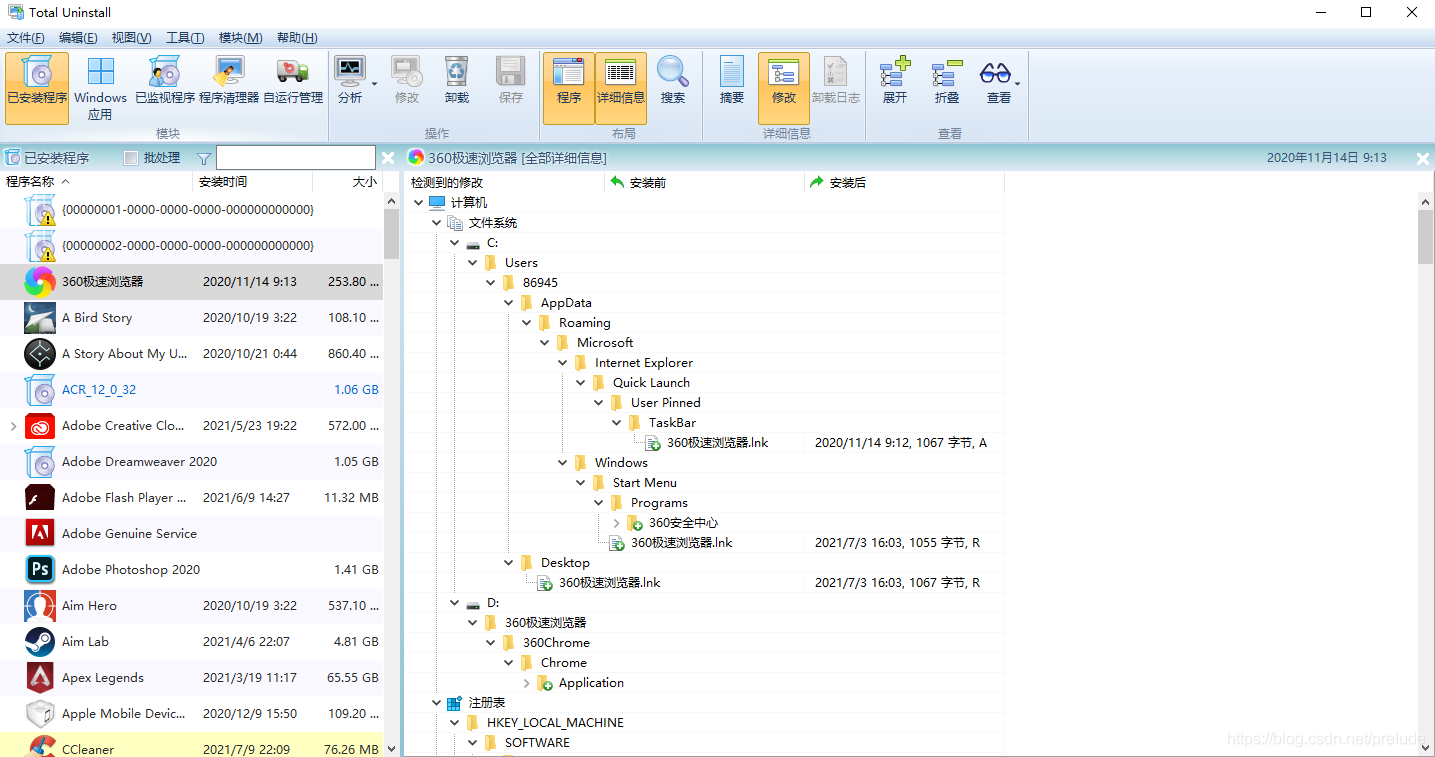Select 360极速浏览器 in program list
This screenshot has height=757, width=1435.
click(191, 282)
